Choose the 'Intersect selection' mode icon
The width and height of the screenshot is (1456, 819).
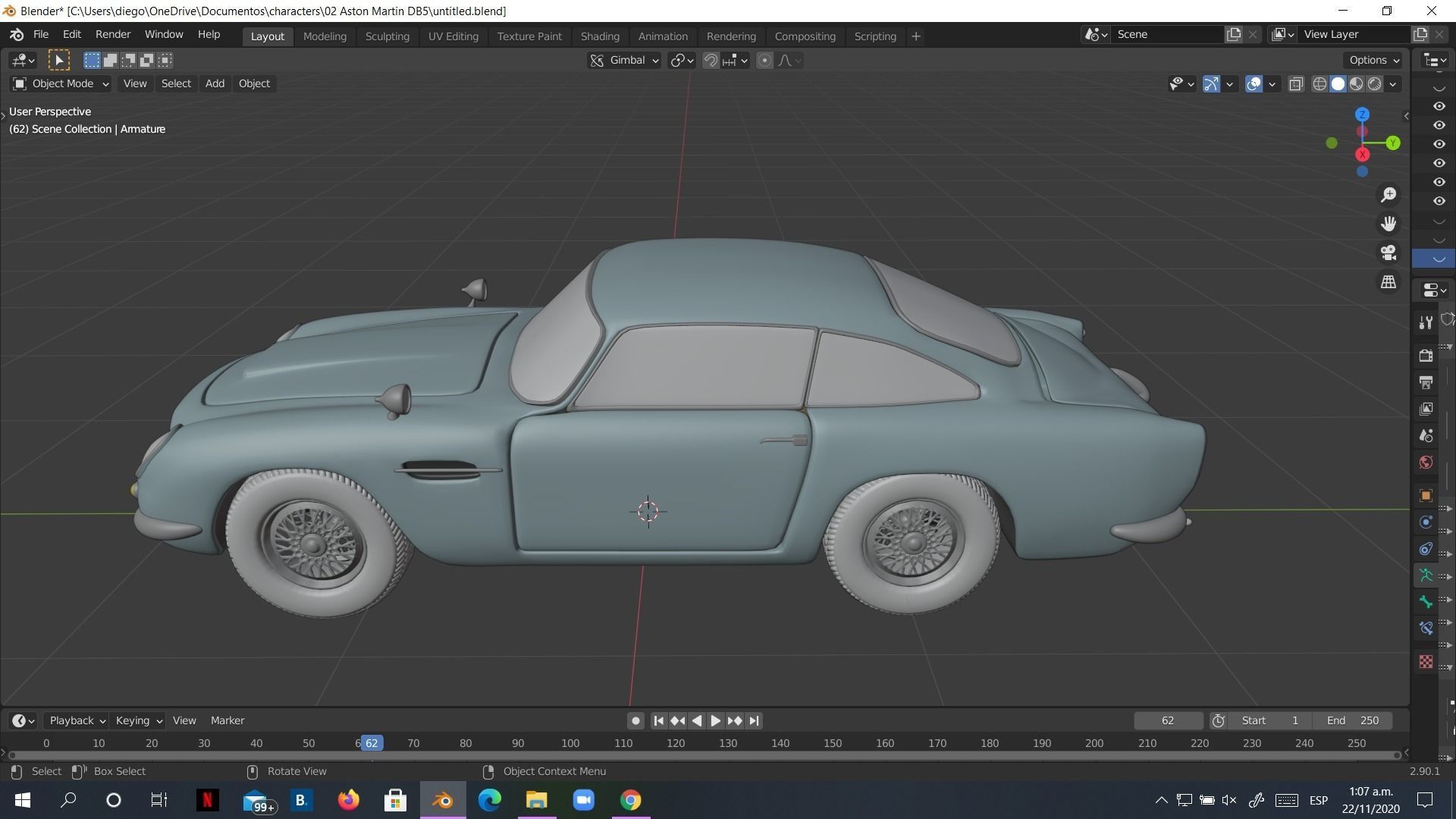165,60
